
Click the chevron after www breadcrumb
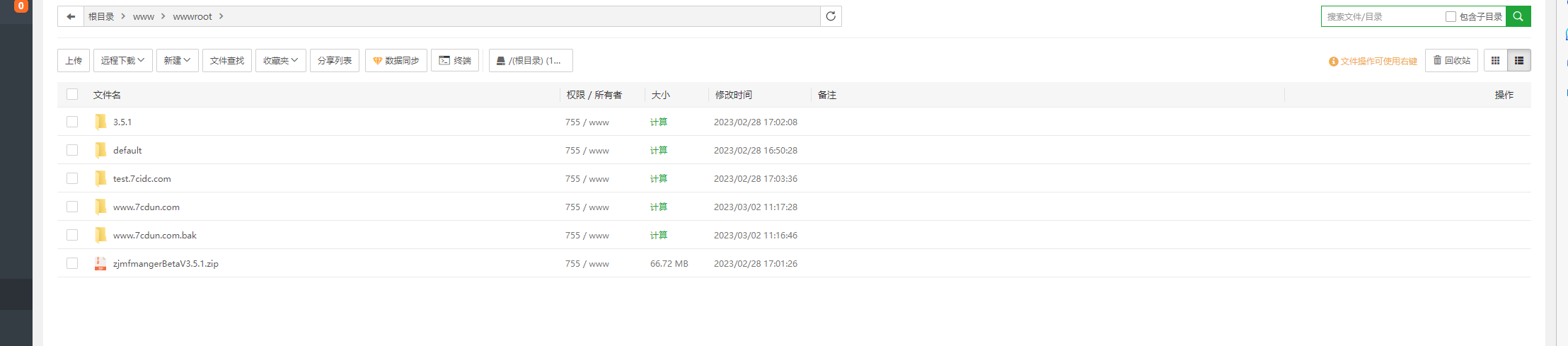163,16
